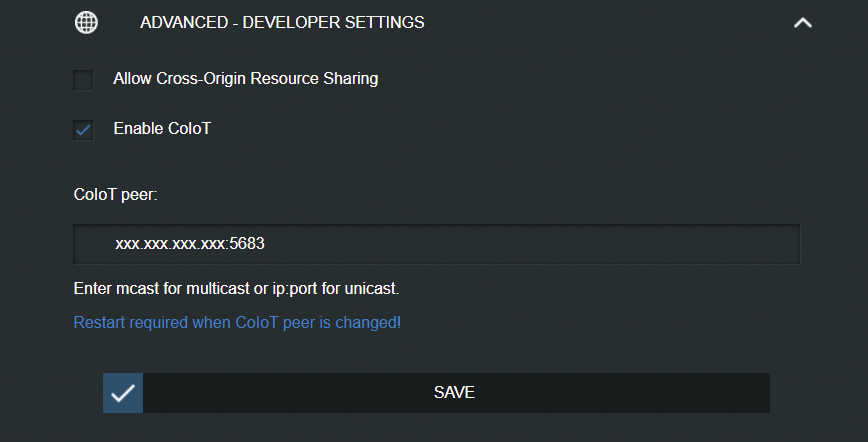Click the blue square left of SAVE
Viewport: 868px width, 442px height.
[x=123, y=393]
